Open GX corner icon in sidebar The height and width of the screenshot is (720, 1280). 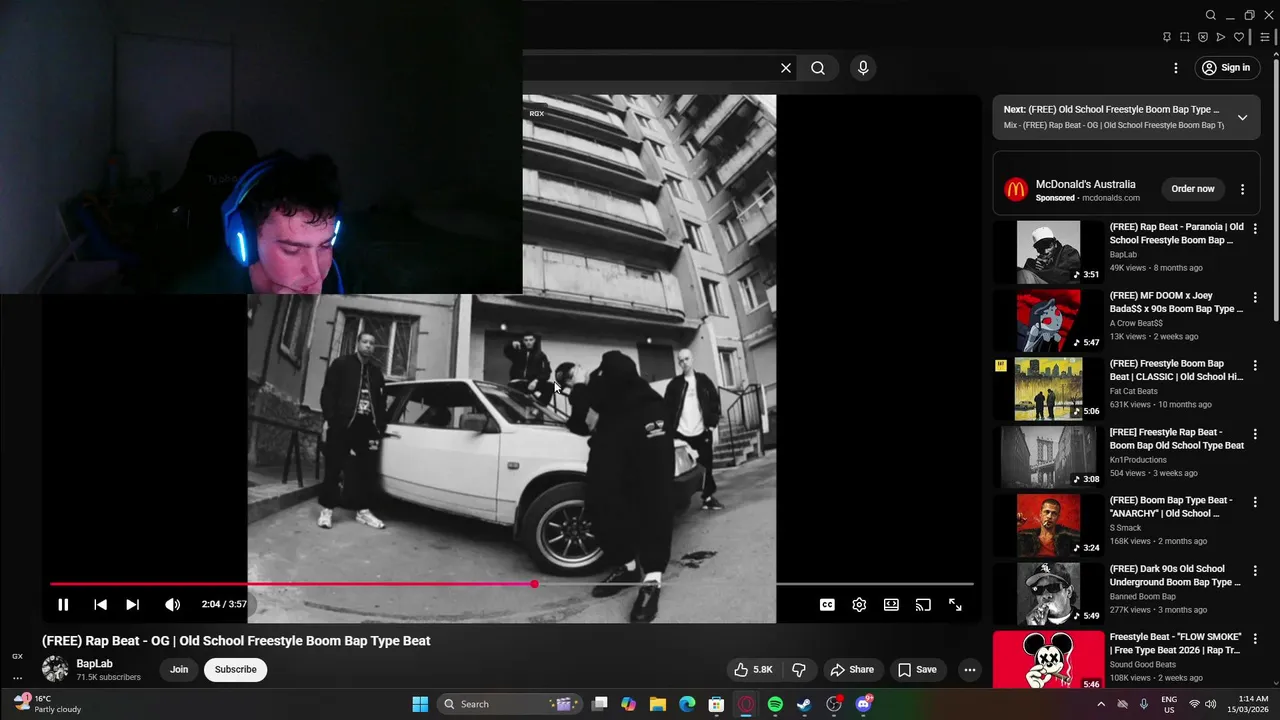[17, 656]
